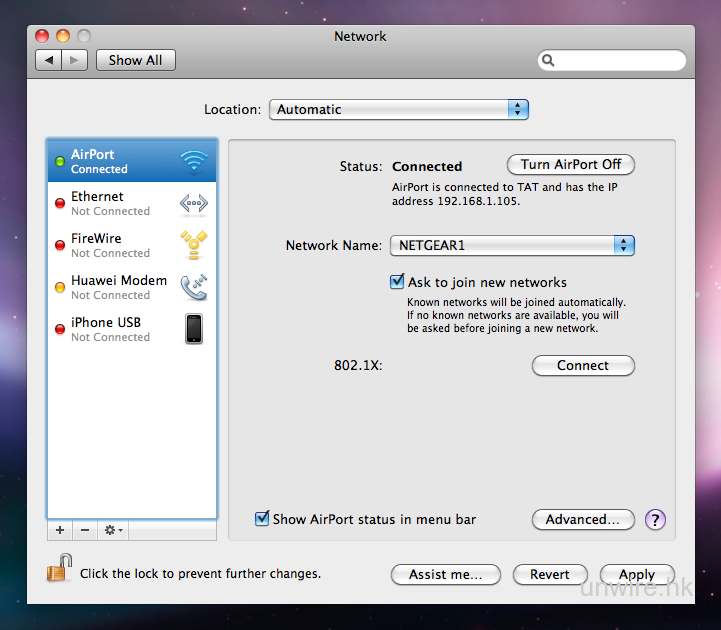The height and width of the screenshot is (630, 721).
Task: Remove selected service with minus button
Action: 85,530
